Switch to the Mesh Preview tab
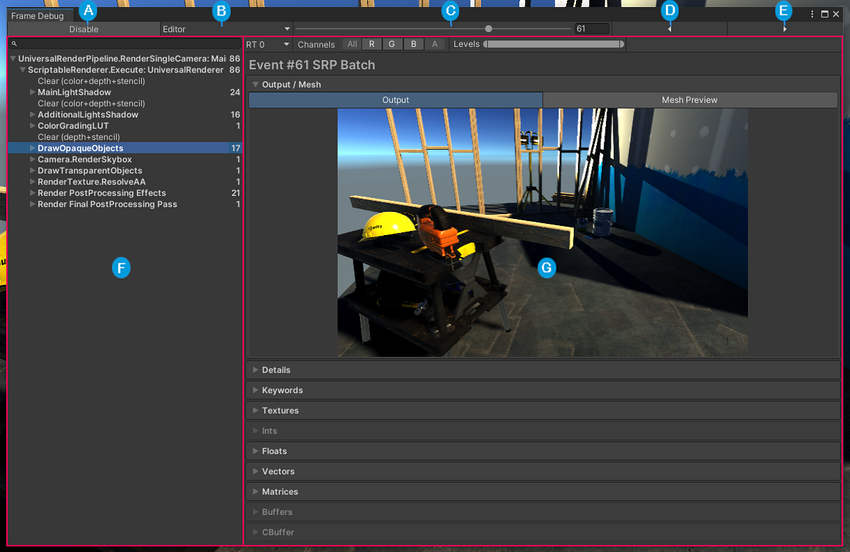 (689, 100)
